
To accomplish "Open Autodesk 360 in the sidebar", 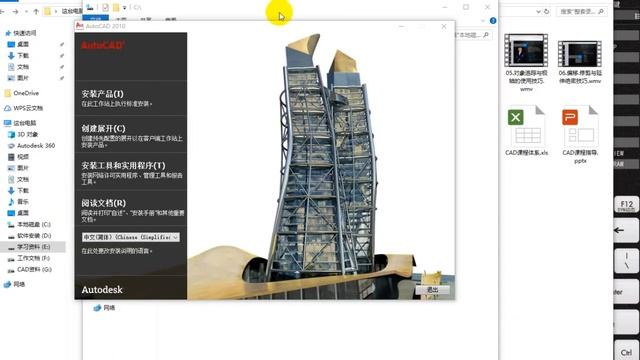I will pos(36,146).
